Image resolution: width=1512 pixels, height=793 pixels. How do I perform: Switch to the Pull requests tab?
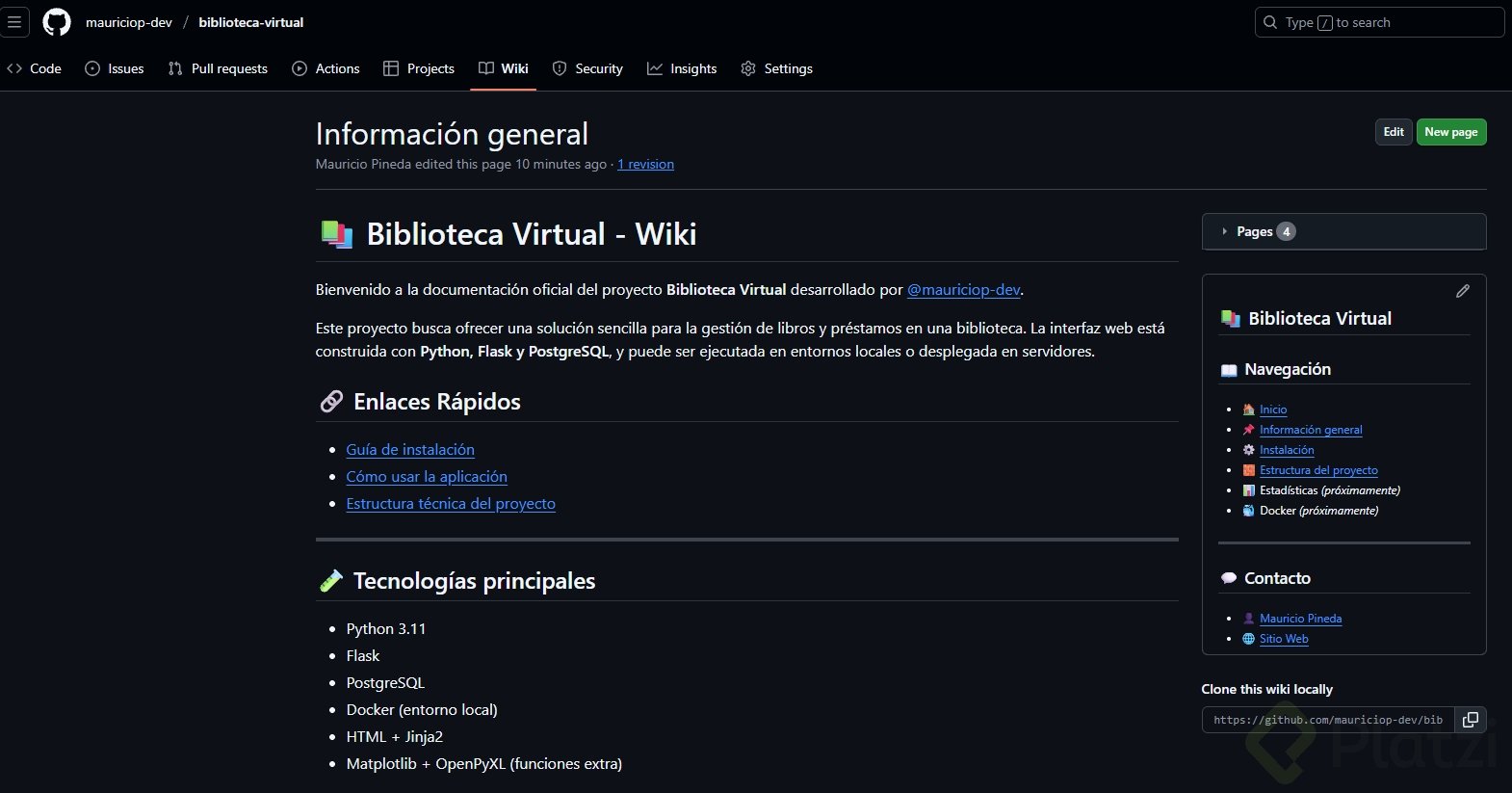(x=218, y=68)
